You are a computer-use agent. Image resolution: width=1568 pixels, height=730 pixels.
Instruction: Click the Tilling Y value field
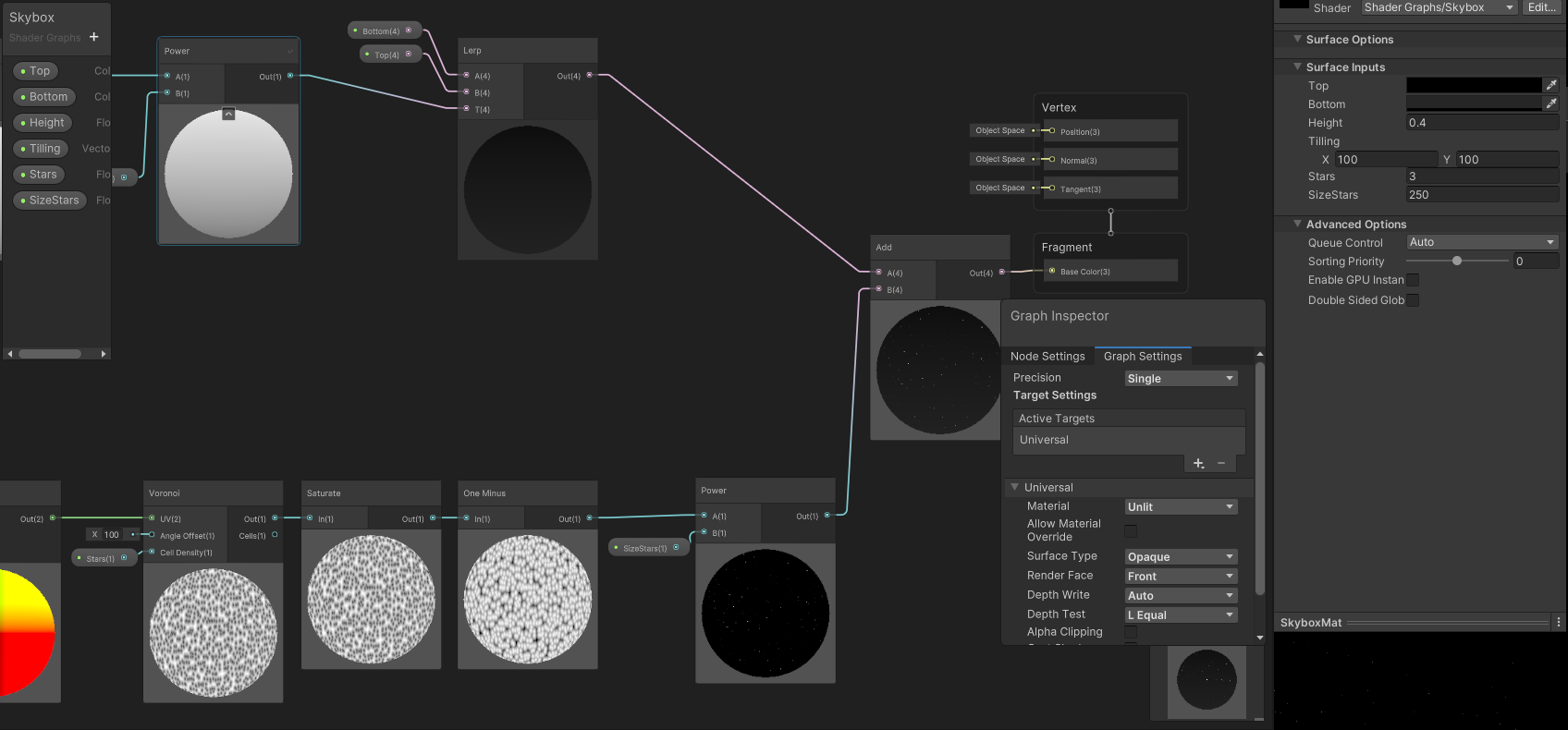[x=1508, y=160]
